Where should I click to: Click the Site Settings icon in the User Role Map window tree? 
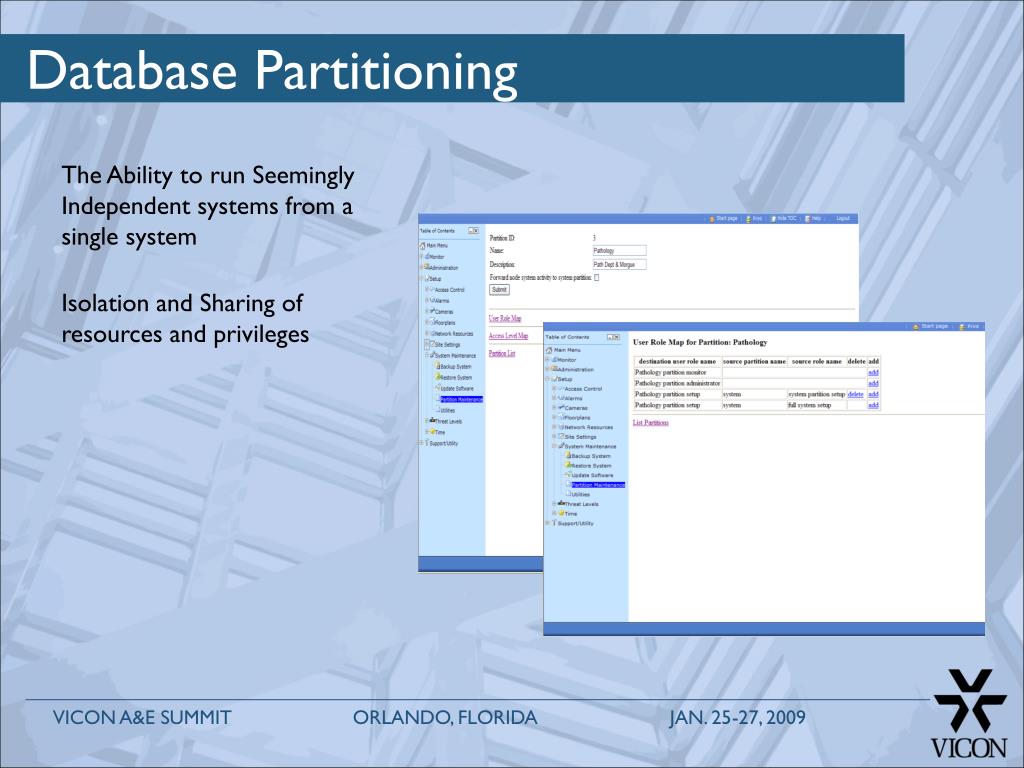click(561, 436)
